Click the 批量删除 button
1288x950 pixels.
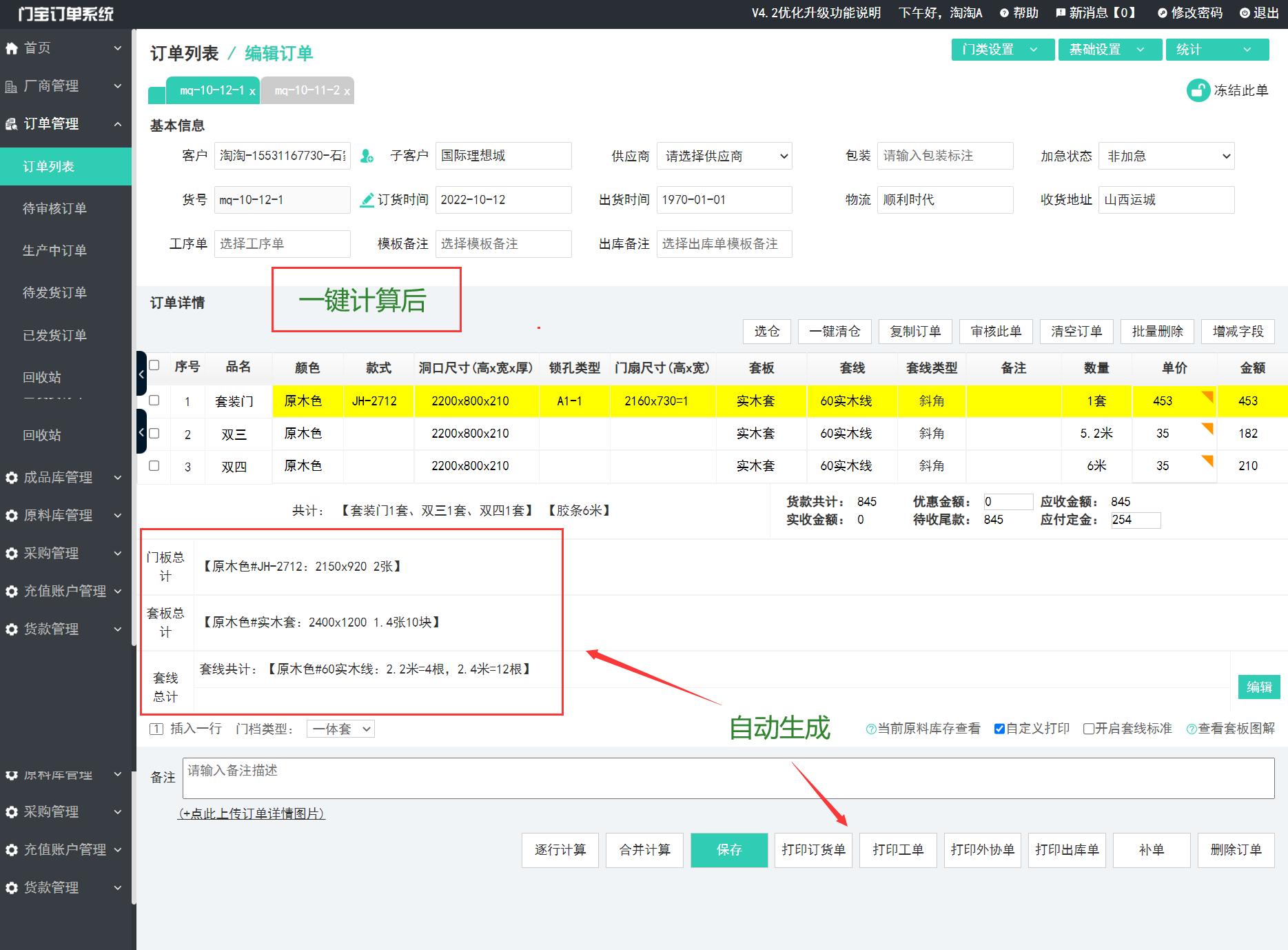pos(1157,332)
